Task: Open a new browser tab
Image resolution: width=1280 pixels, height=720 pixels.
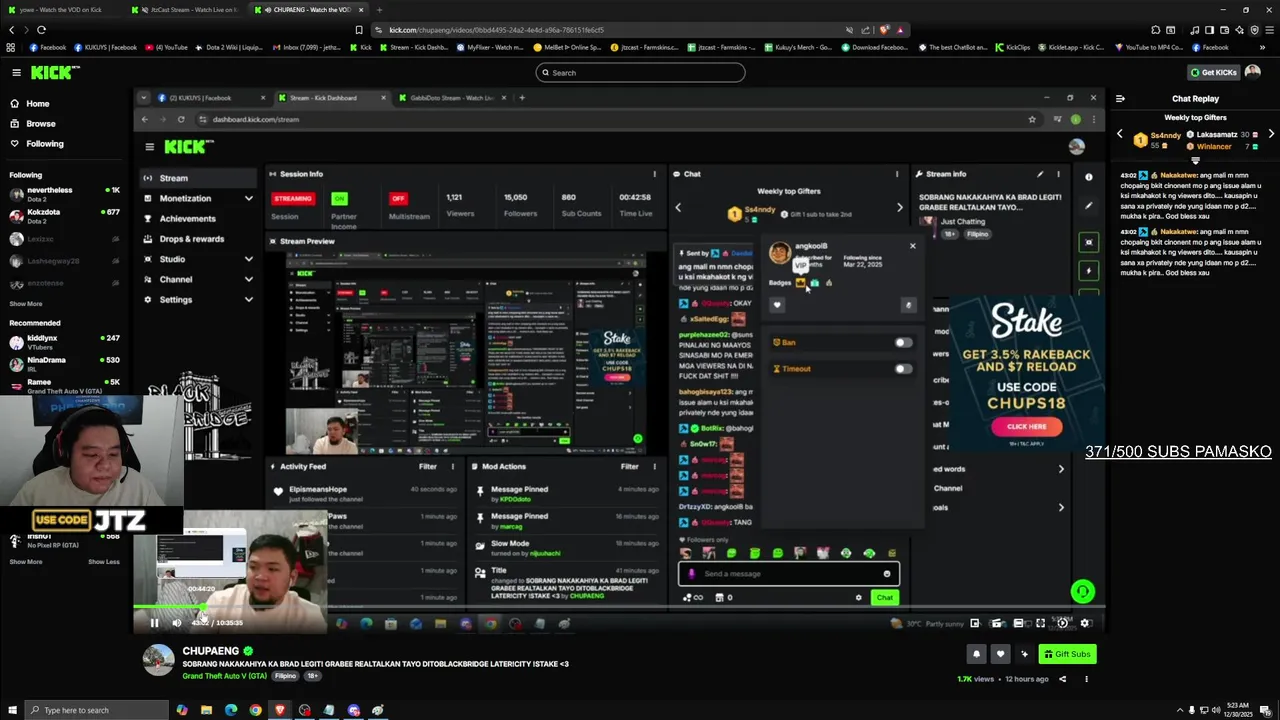Action: tap(379, 9)
